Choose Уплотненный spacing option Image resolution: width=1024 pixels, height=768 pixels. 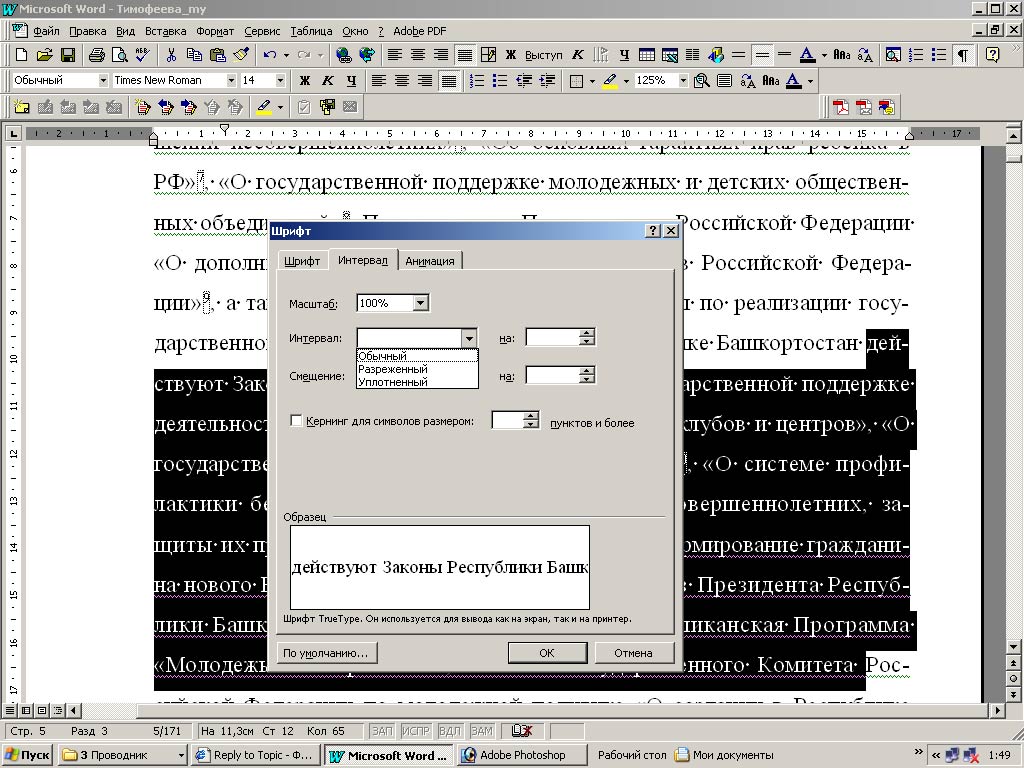[x=417, y=382]
